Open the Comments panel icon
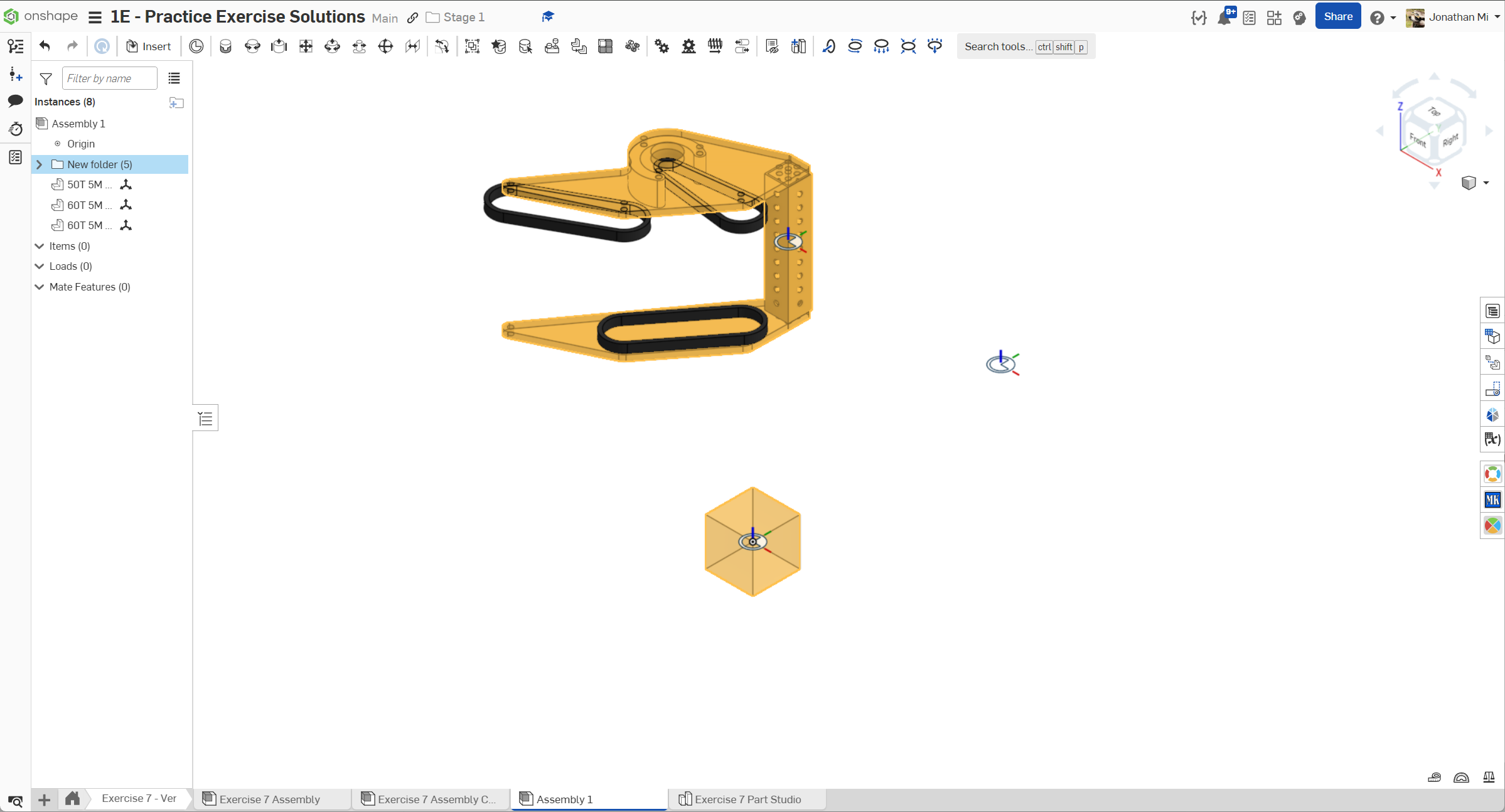1505x812 pixels. tap(16, 100)
